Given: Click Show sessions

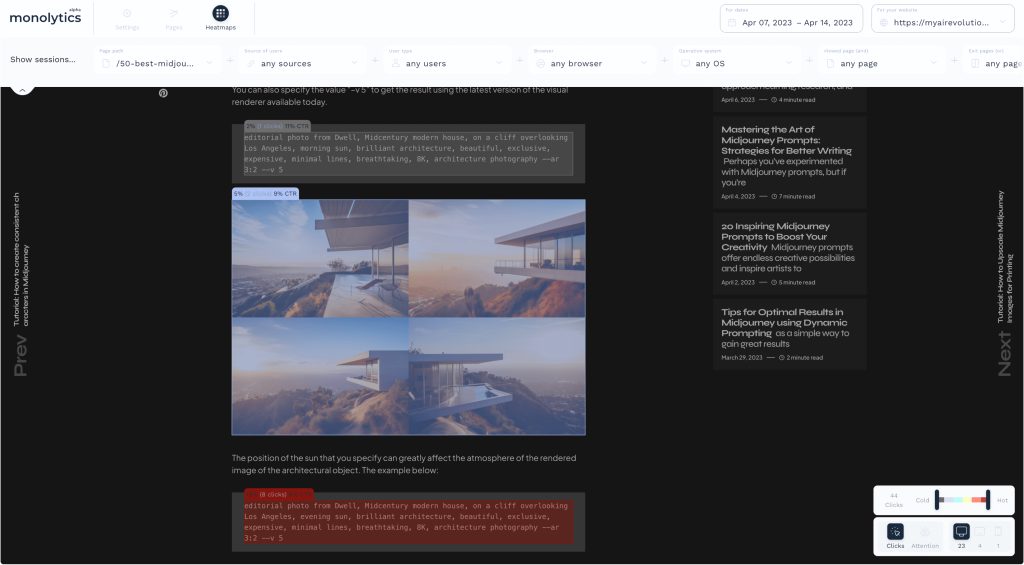Looking at the screenshot, I should pos(43,60).
